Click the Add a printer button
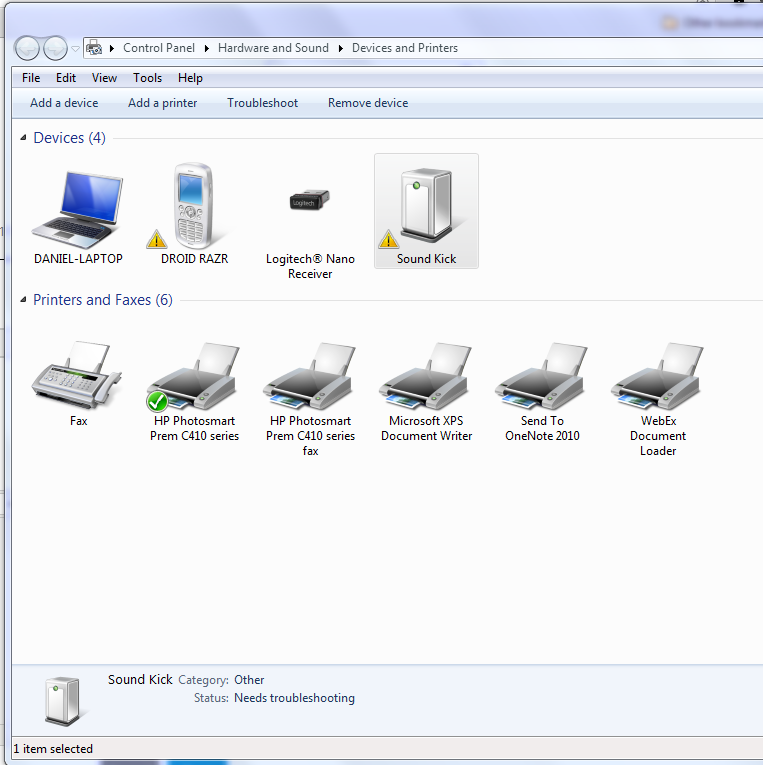Screen dimensions: 763x765 click(162, 103)
